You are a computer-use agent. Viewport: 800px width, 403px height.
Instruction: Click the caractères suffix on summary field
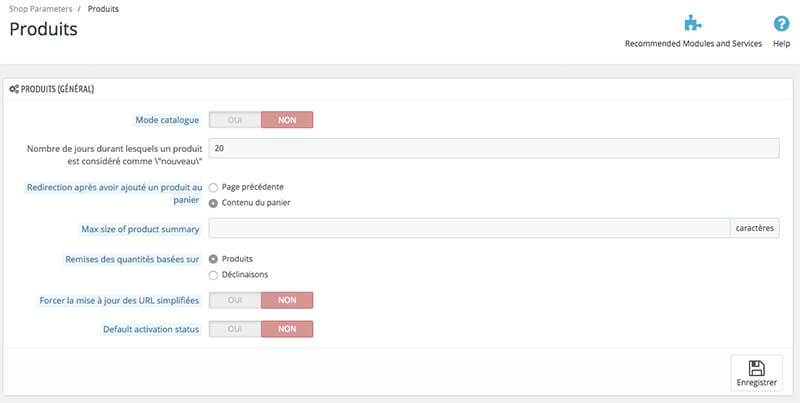point(754,229)
